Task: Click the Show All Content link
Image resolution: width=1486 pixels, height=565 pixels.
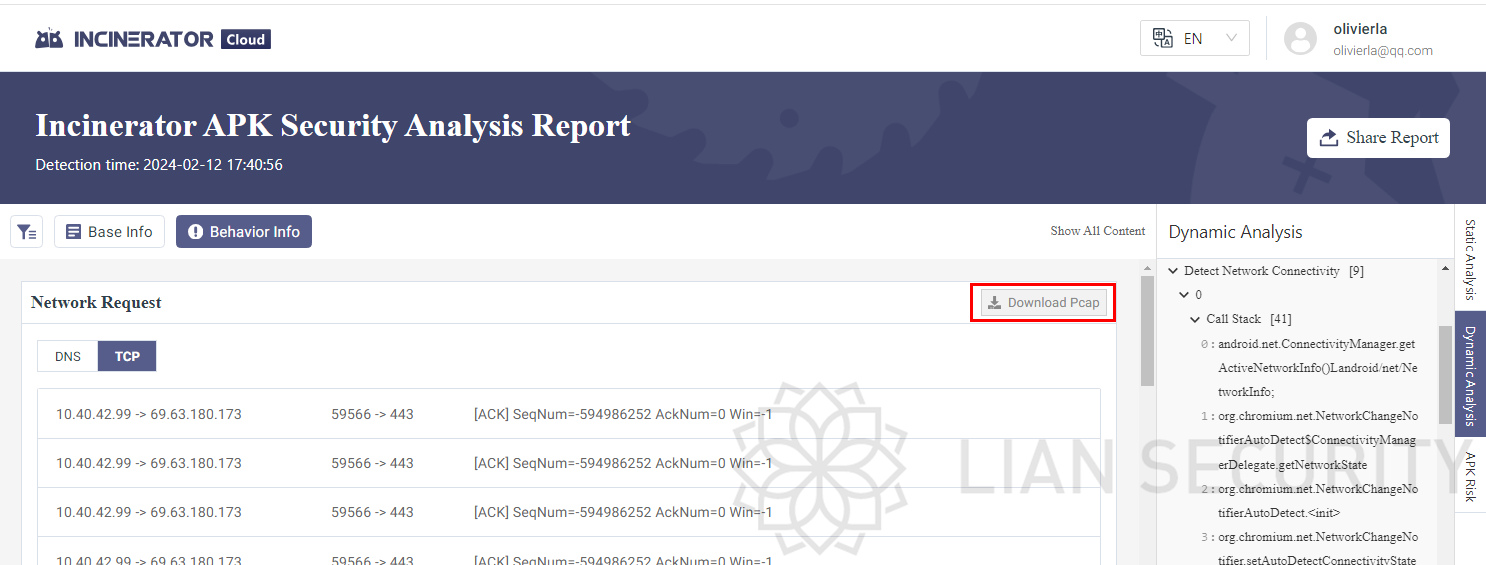Action: (x=1097, y=231)
